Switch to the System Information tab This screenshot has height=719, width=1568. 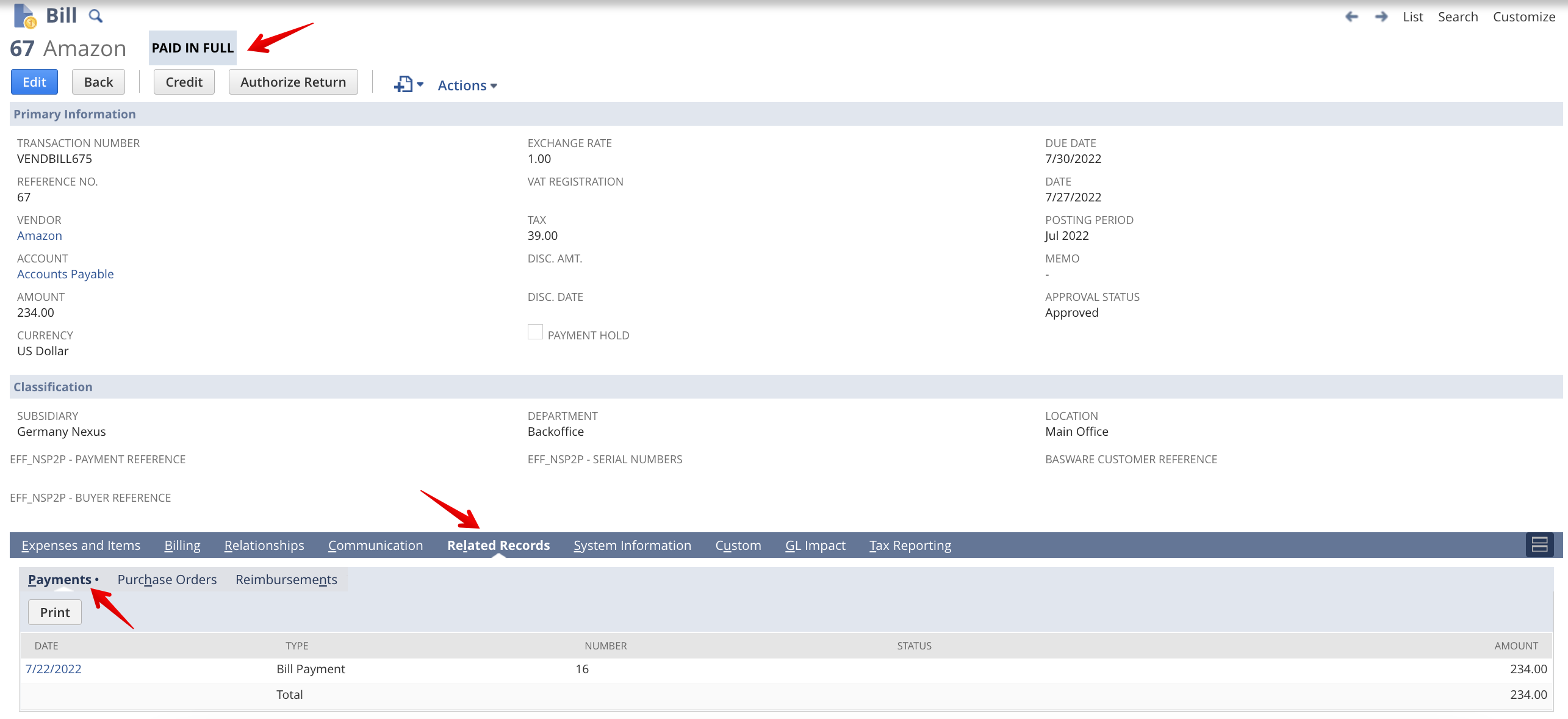632,545
